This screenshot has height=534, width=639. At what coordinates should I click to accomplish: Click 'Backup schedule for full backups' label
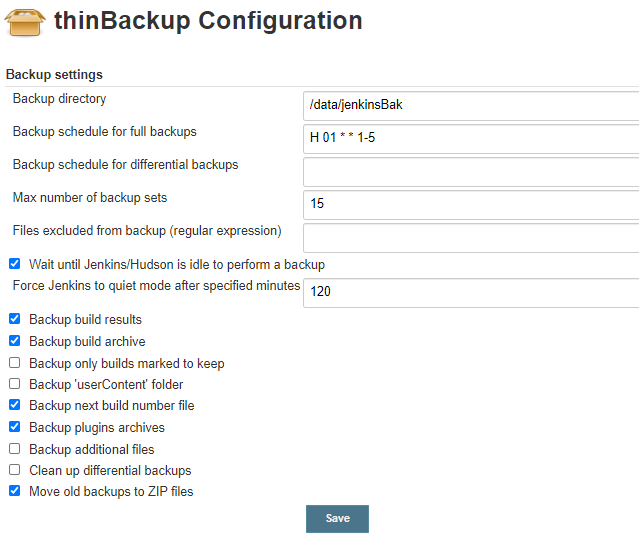coord(105,132)
